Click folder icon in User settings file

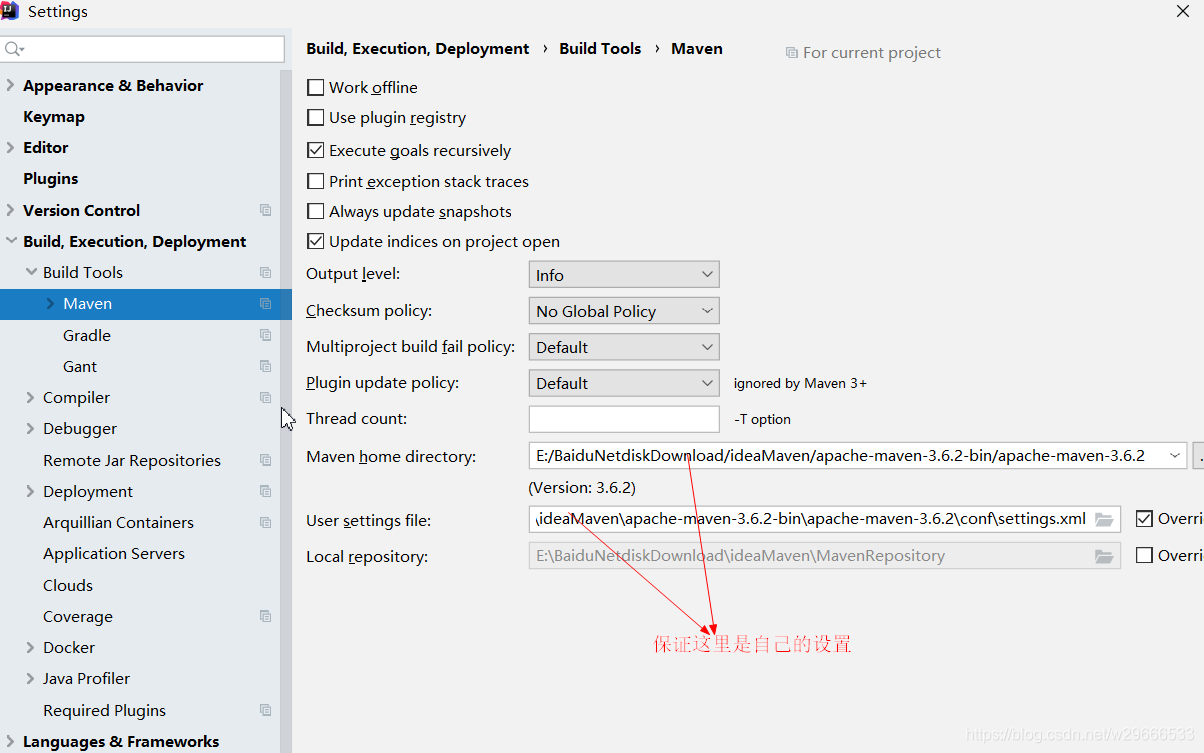(x=1104, y=519)
